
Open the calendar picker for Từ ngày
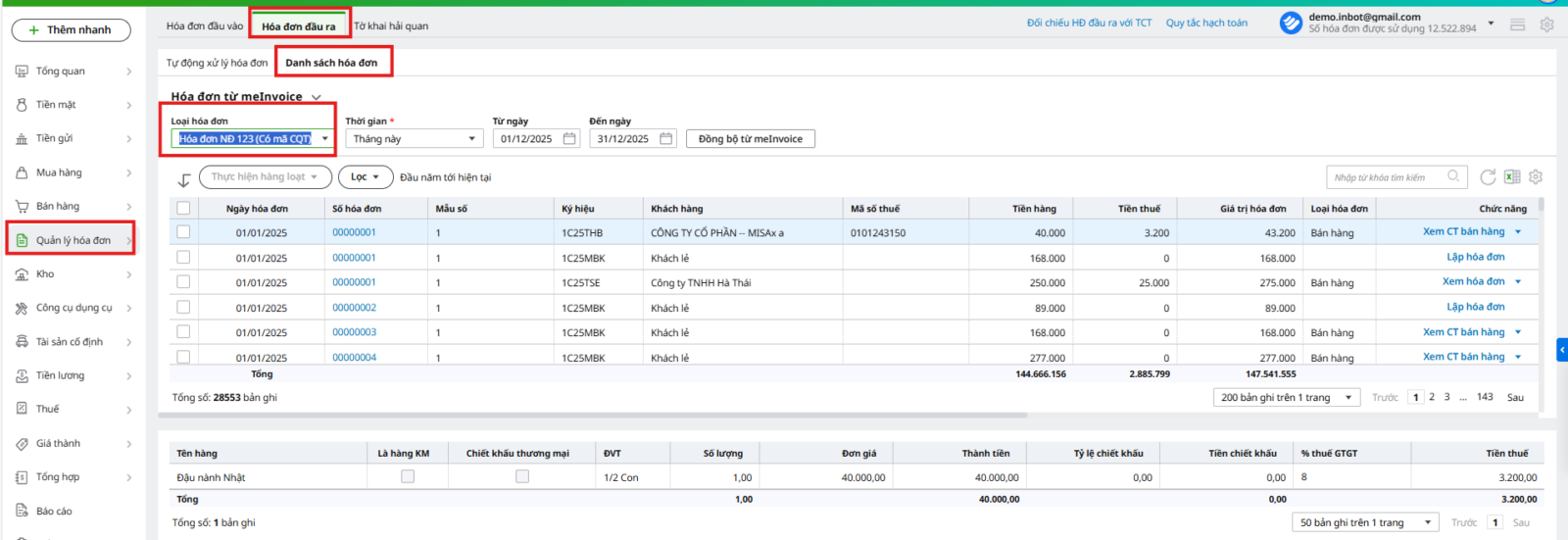[569, 139]
